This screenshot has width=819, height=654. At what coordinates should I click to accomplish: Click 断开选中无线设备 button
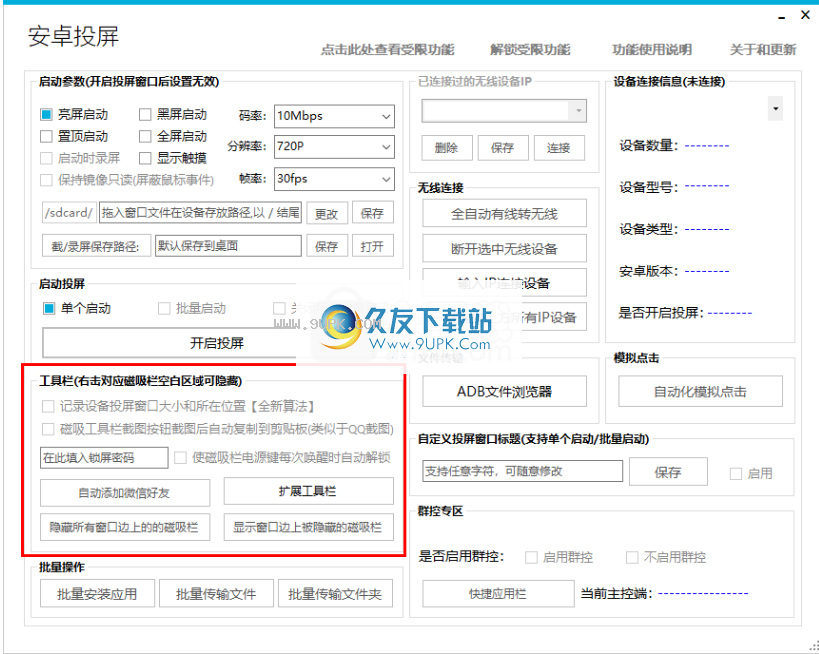tap(504, 248)
